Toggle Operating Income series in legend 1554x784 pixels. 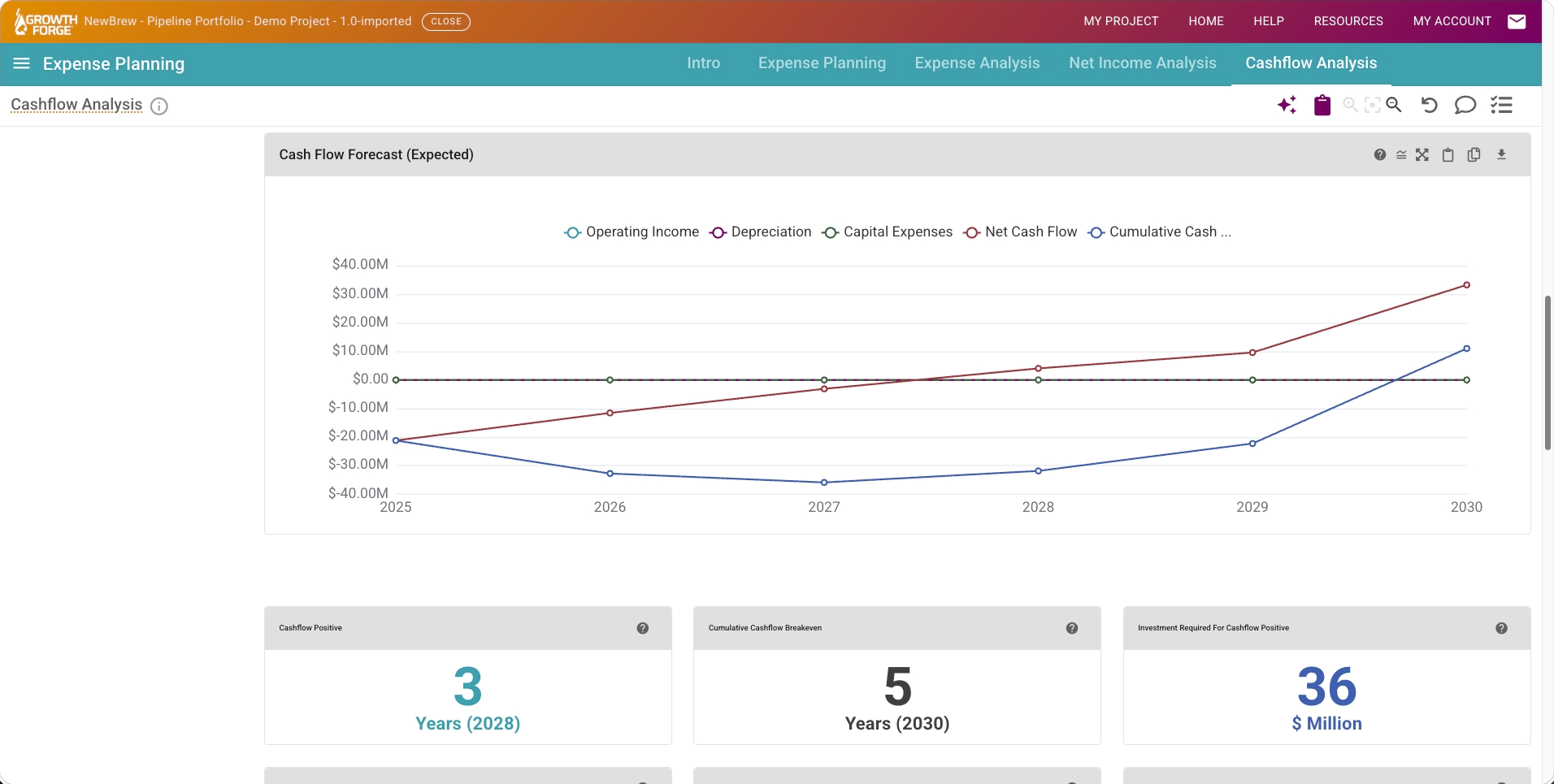(x=632, y=232)
